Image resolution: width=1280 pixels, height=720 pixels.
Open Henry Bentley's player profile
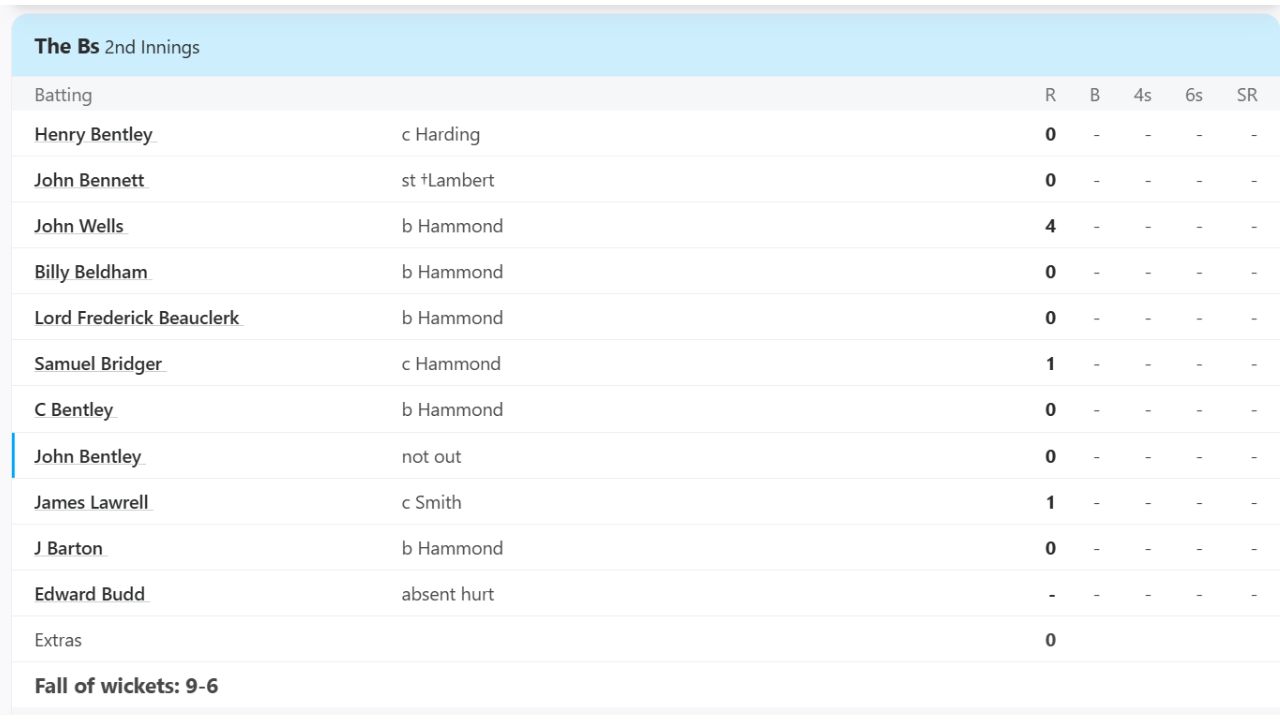[x=94, y=134]
